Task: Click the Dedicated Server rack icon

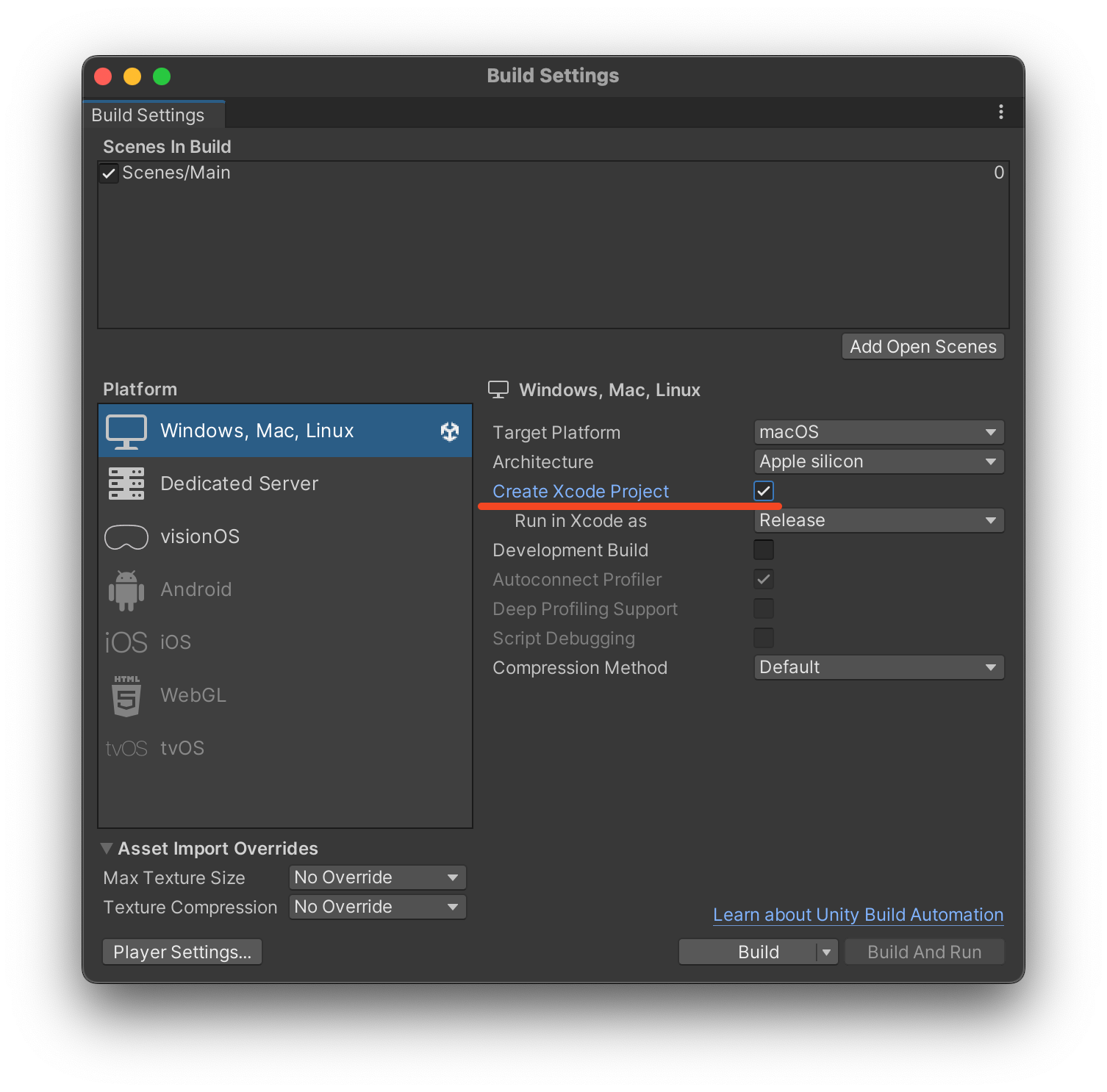Action: (x=126, y=484)
